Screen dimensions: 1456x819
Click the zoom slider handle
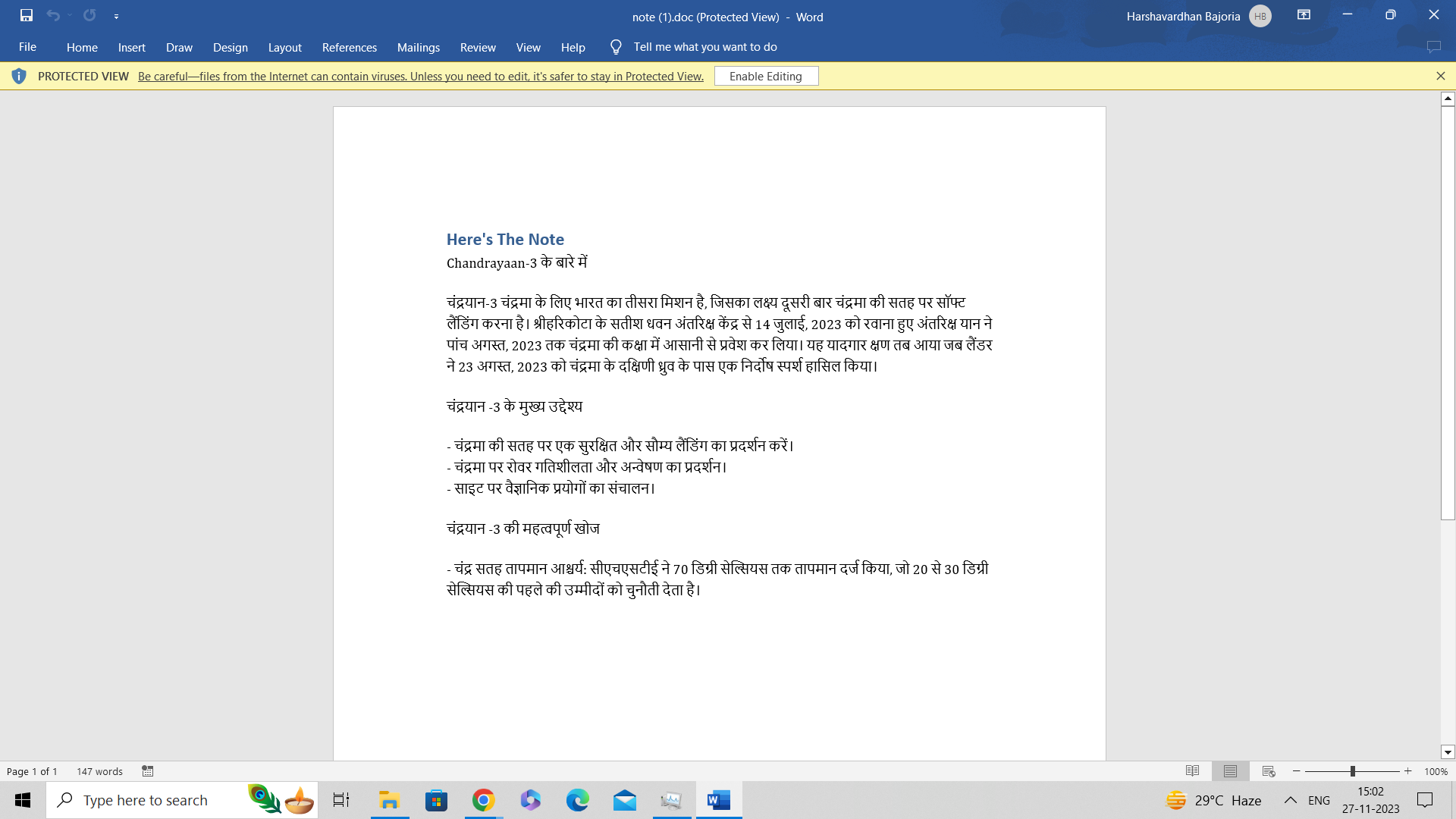tap(1352, 771)
